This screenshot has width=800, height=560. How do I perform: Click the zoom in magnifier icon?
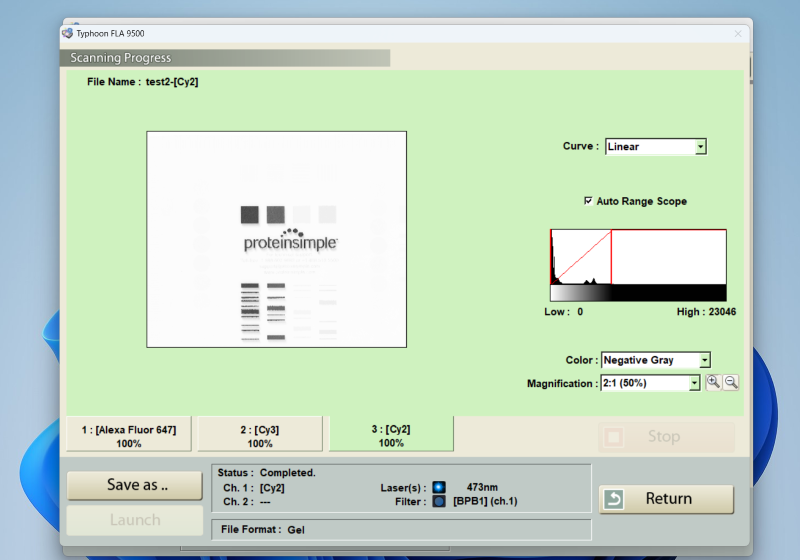tap(713, 383)
